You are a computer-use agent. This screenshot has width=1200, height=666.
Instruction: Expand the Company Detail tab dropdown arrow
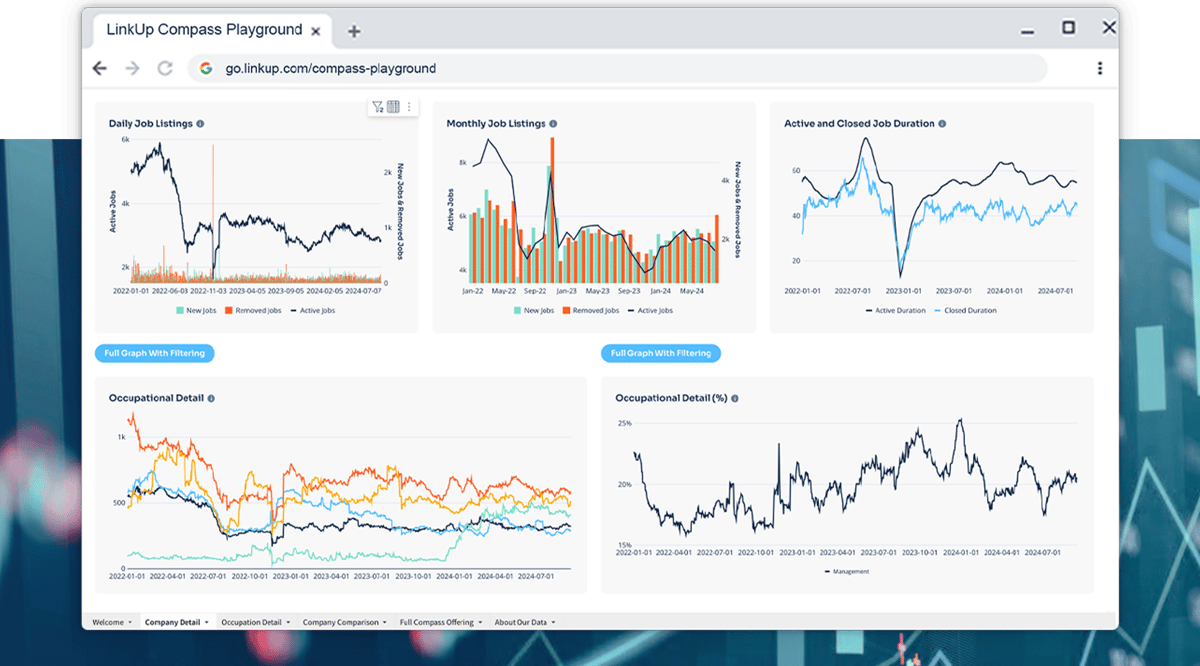pos(206,623)
